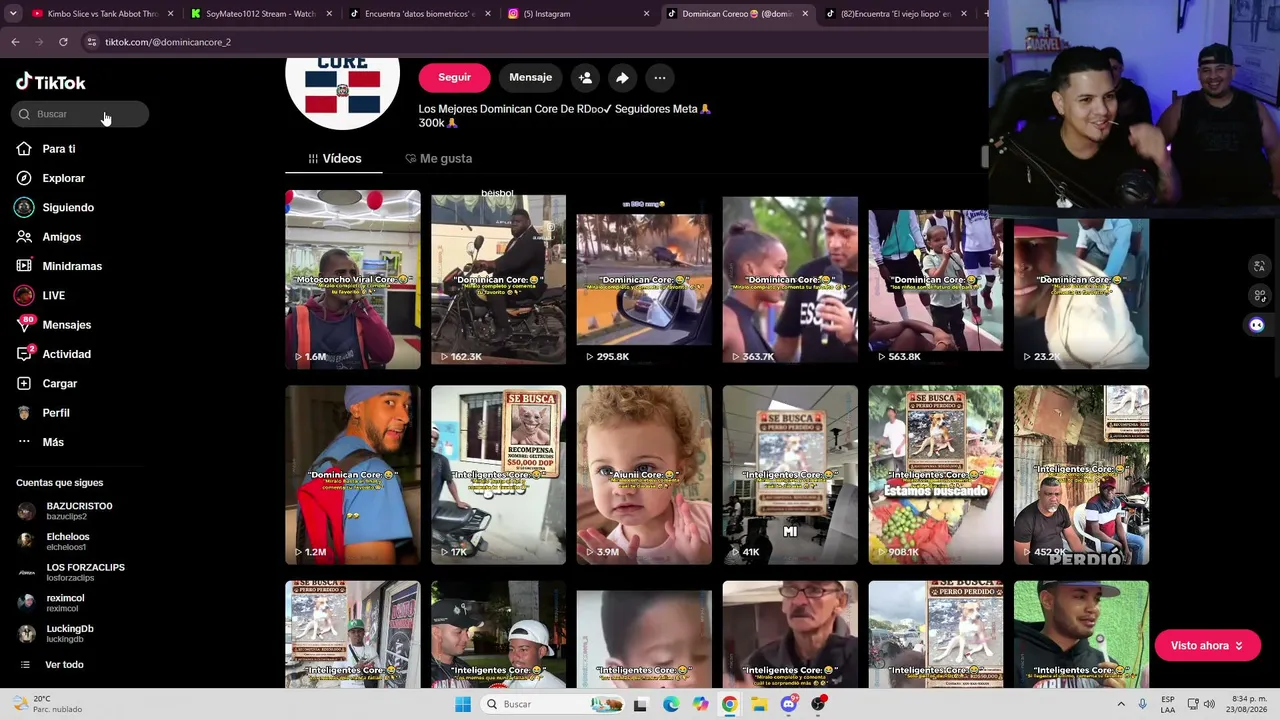The height and width of the screenshot is (720, 1280).
Task: Switch to SoyMateo1012 Stream tab
Action: click(260, 14)
